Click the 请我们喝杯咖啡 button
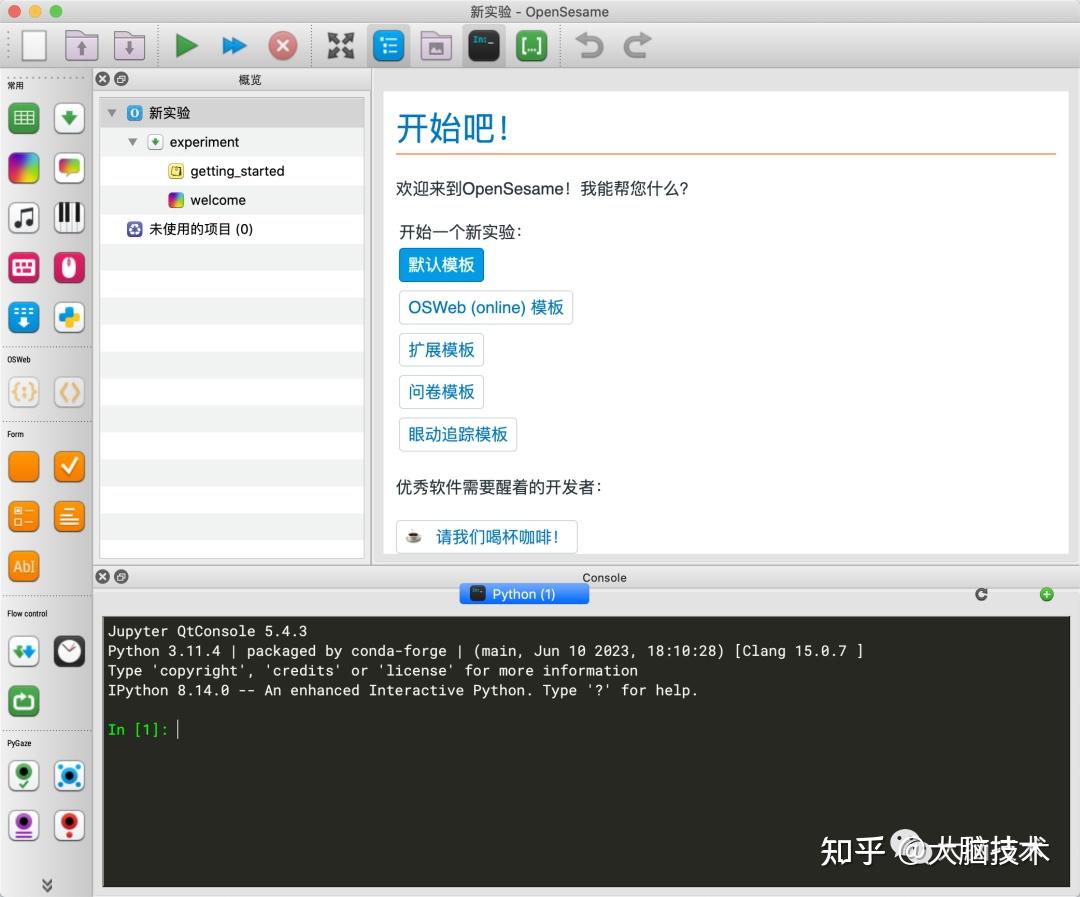Screen dimensions: 1080x897 coord(486,537)
